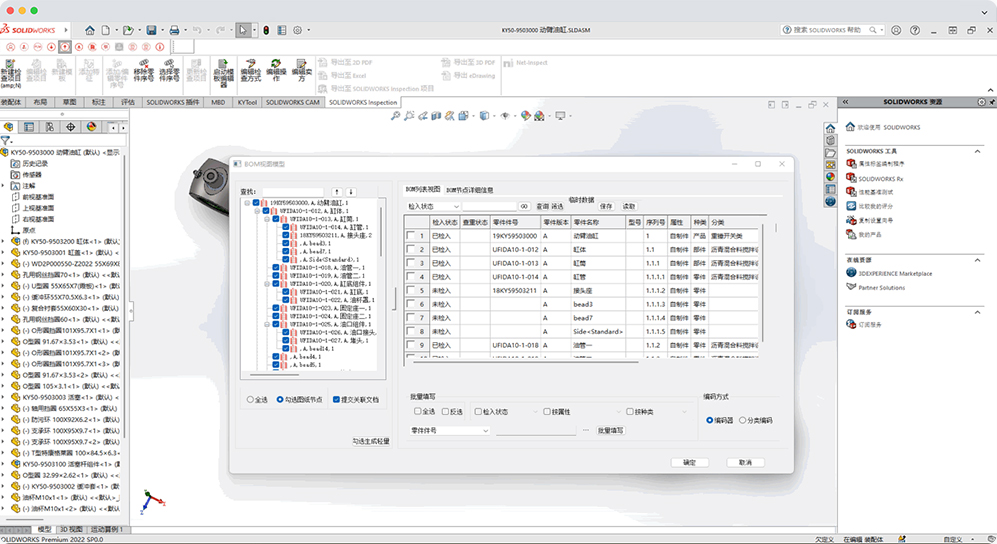Toggle the 提交关联文档 checkbox
The height and width of the screenshot is (544, 997).
click(x=337, y=399)
